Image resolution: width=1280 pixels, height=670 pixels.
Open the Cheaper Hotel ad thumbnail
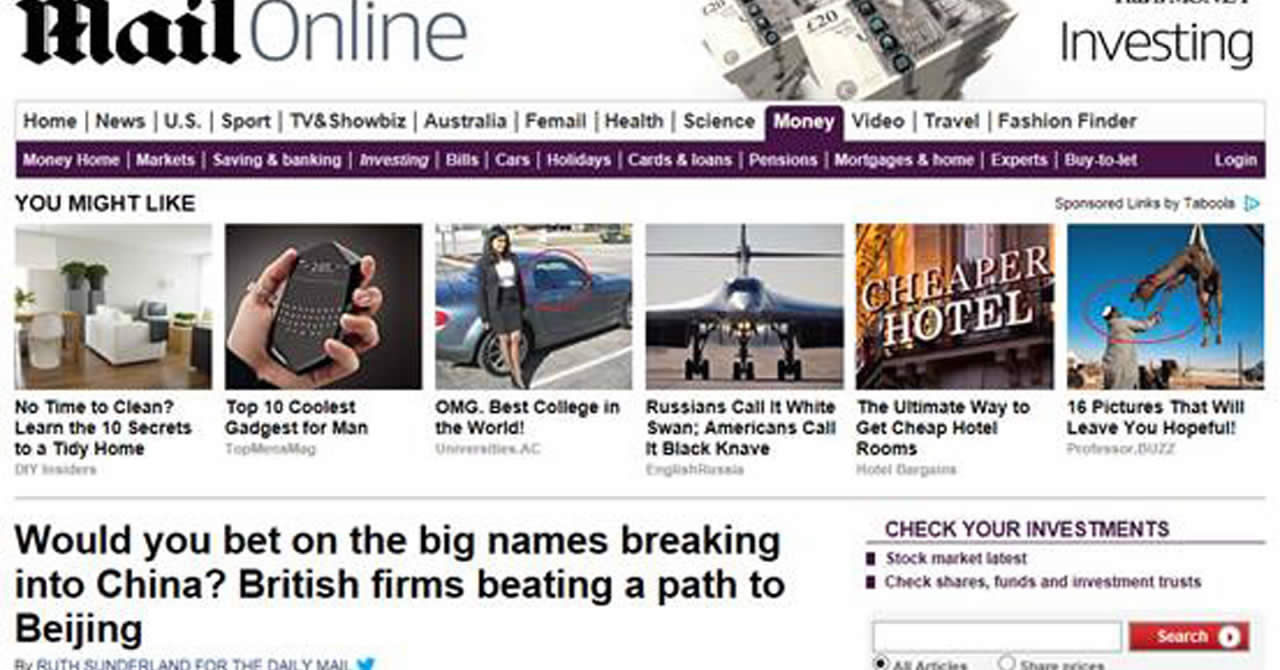(x=955, y=306)
